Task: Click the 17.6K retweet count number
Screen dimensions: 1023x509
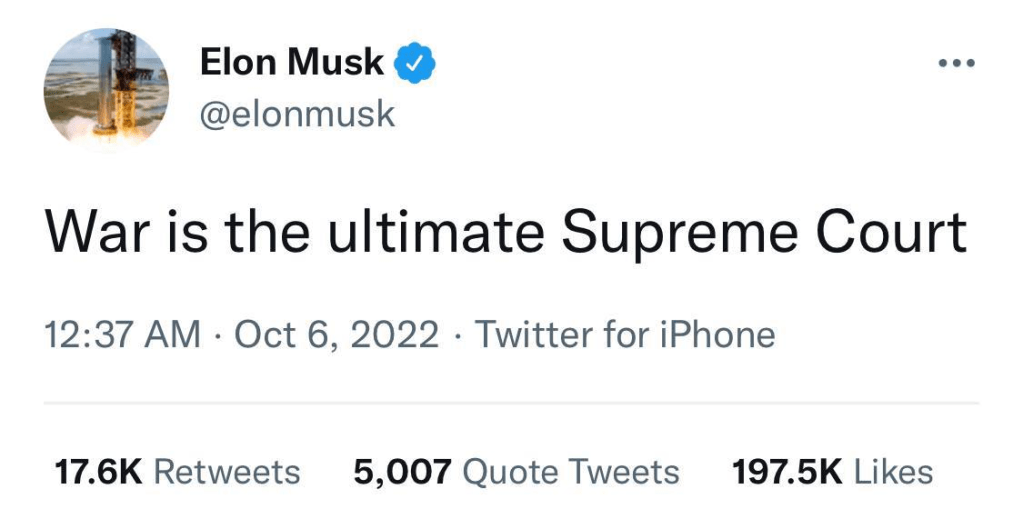Action: [x=98, y=472]
